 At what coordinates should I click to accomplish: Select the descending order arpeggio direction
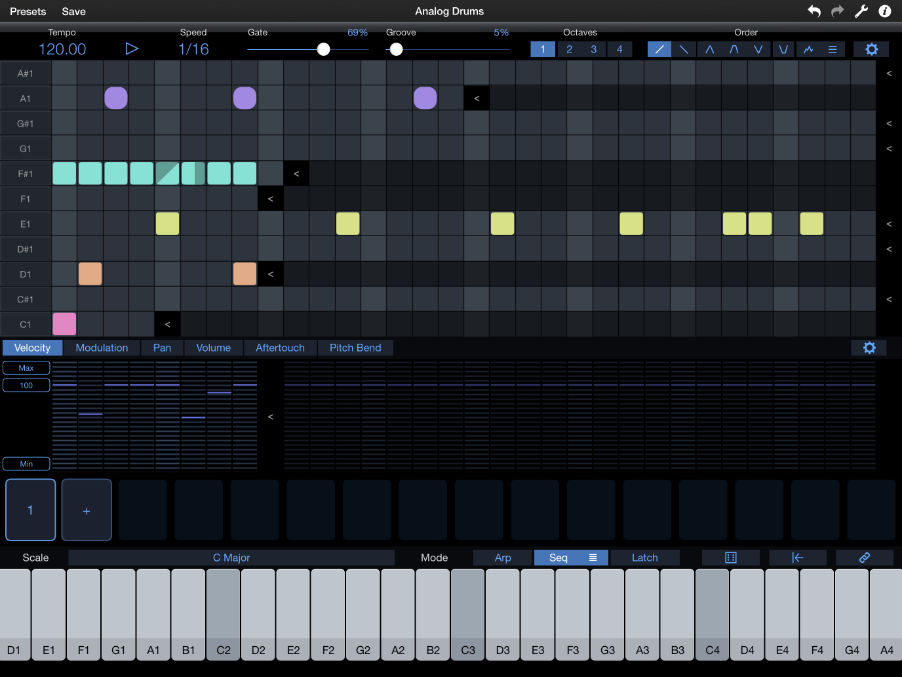[684, 48]
